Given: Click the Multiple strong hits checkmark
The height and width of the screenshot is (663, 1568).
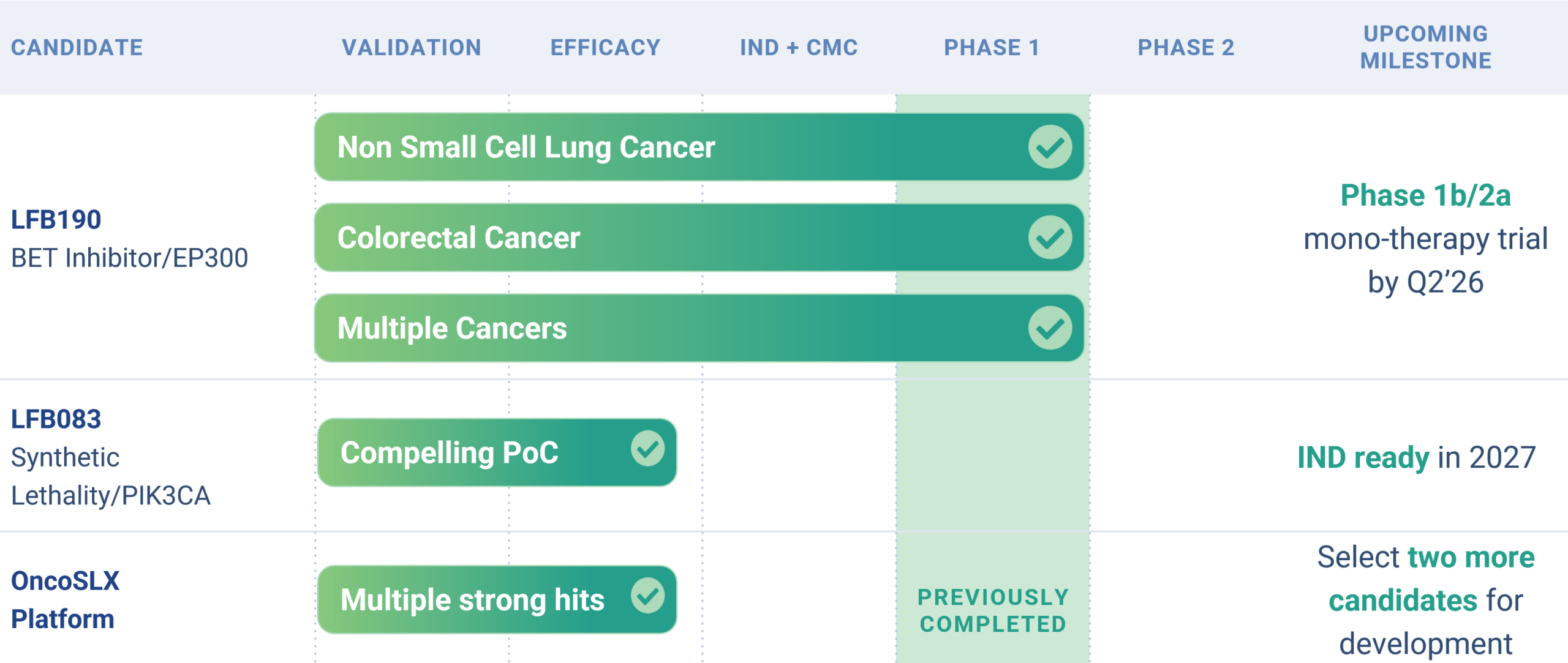Looking at the screenshot, I should pos(647,596).
